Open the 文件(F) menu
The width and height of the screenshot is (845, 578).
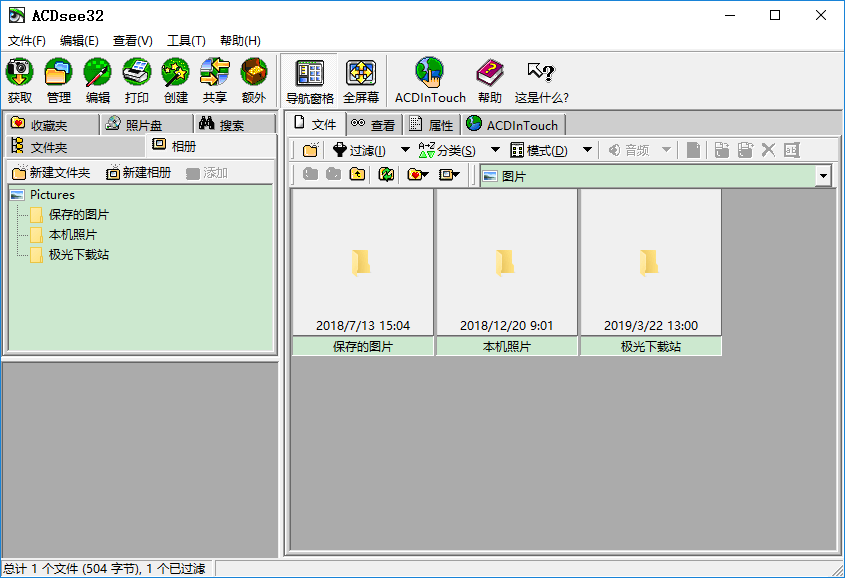26,41
